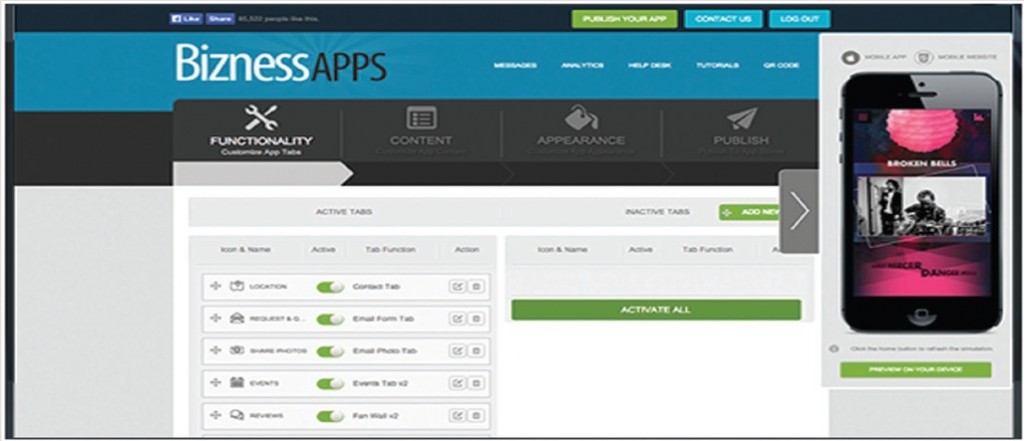Image resolution: width=1024 pixels, height=441 pixels.
Task: Delete the Events Tab v2 row
Action: coord(476,384)
